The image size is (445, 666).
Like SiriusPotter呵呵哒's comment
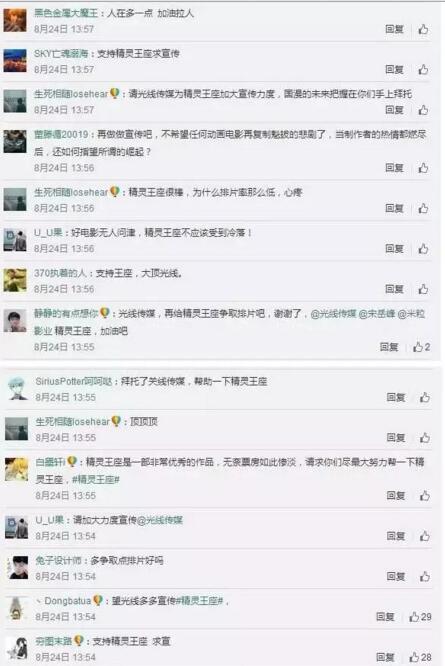(x=425, y=397)
